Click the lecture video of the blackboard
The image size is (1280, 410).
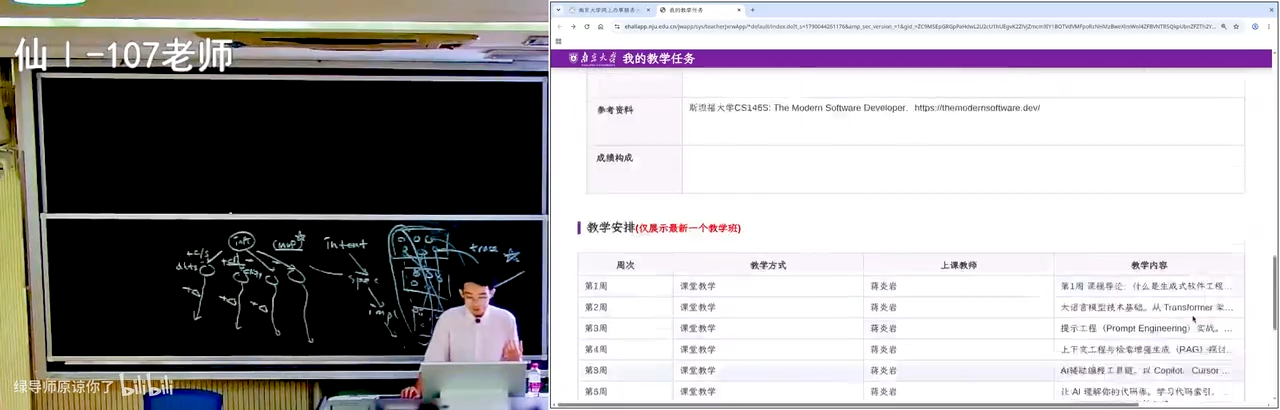tap(274, 205)
